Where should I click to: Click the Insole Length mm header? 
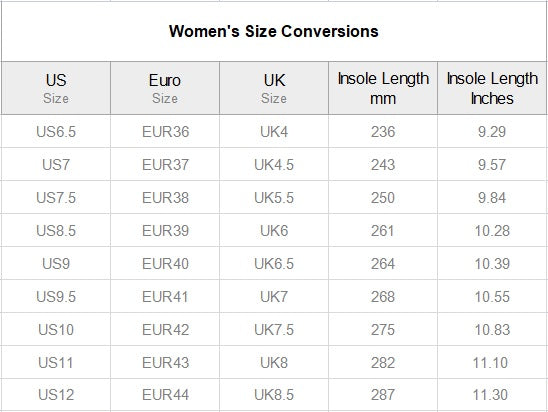pos(383,88)
